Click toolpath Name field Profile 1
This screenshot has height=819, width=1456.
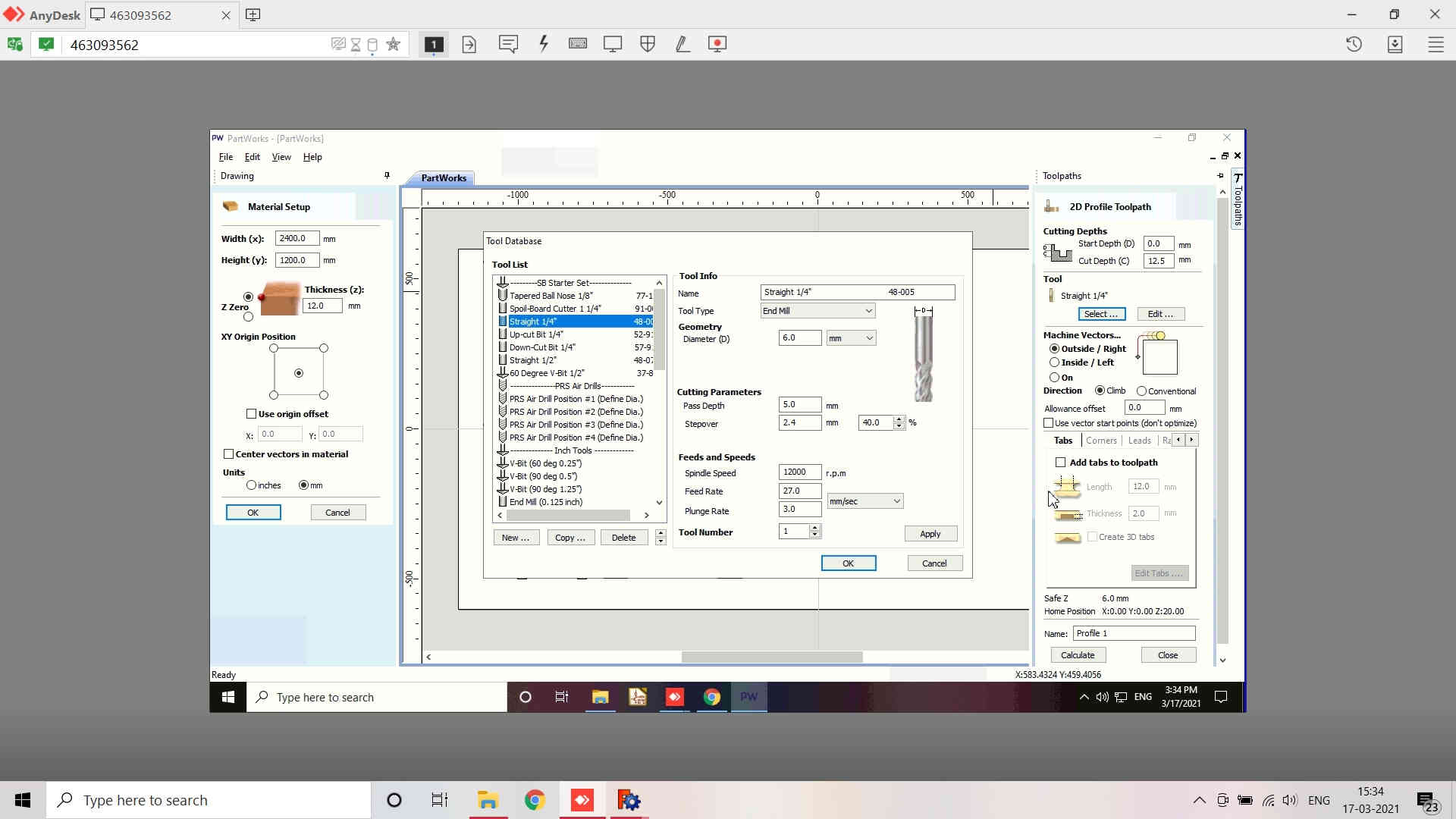(x=1134, y=633)
